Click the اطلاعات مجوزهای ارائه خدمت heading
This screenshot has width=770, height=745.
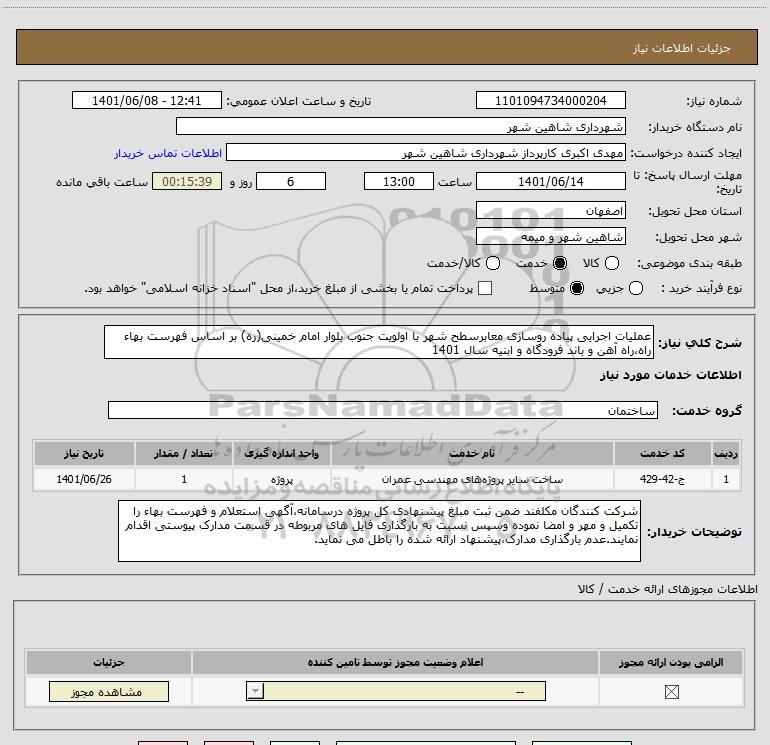pyautogui.click(x=668, y=589)
